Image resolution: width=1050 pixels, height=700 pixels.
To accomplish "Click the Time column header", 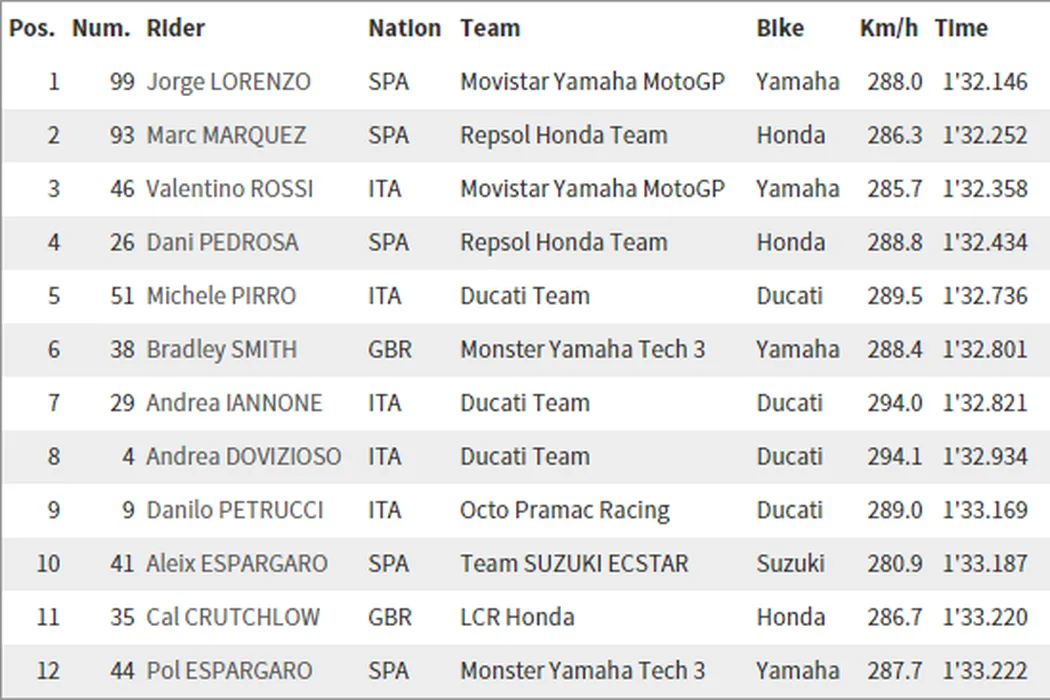I will tap(961, 28).
